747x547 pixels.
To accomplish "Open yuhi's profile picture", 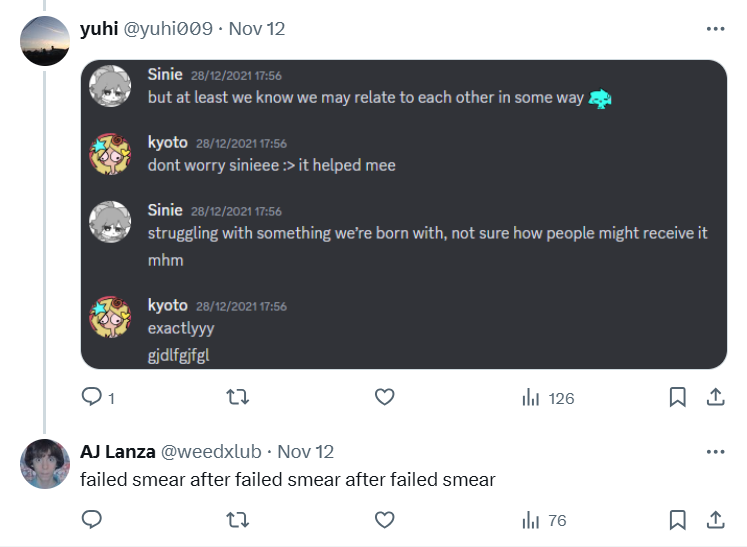I will coord(45,41).
